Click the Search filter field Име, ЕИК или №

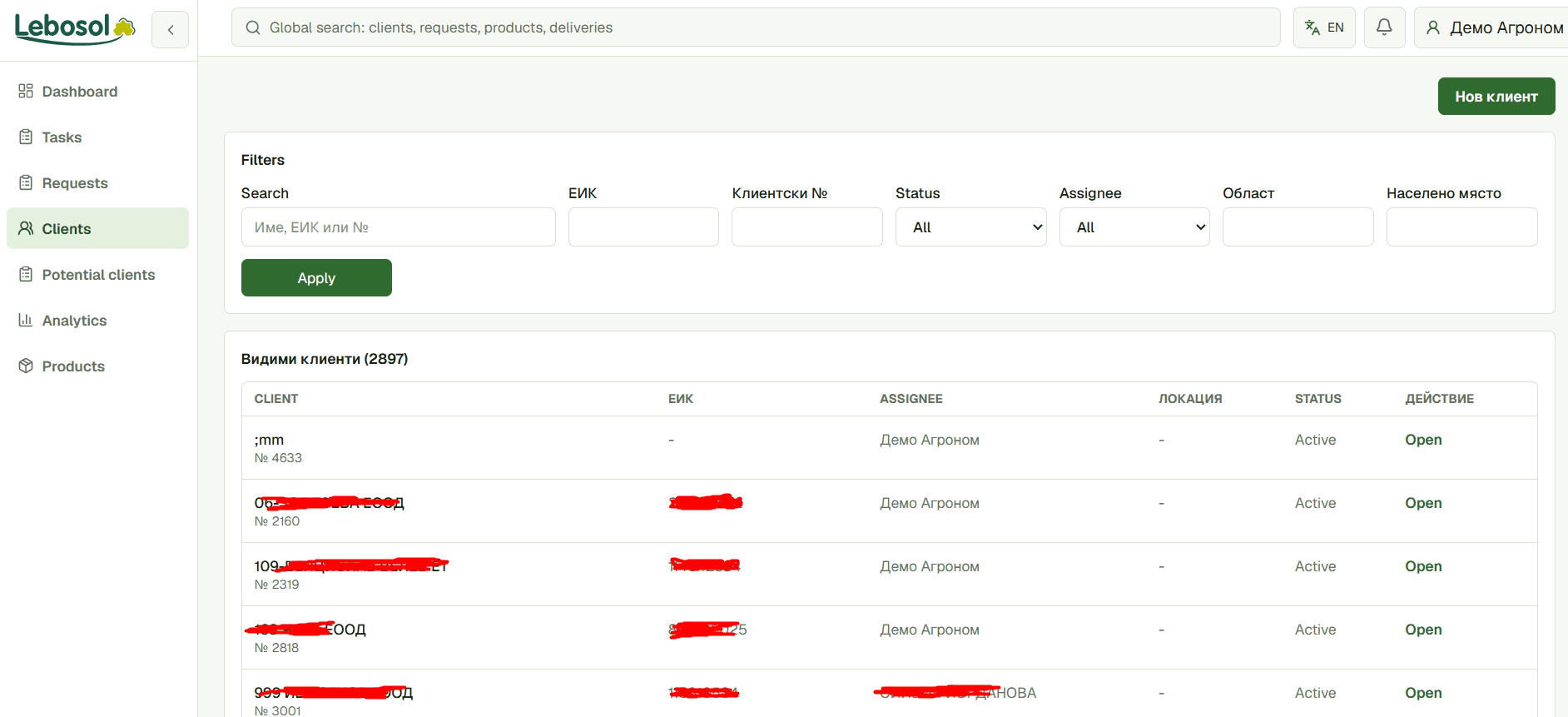tap(399, 227)
